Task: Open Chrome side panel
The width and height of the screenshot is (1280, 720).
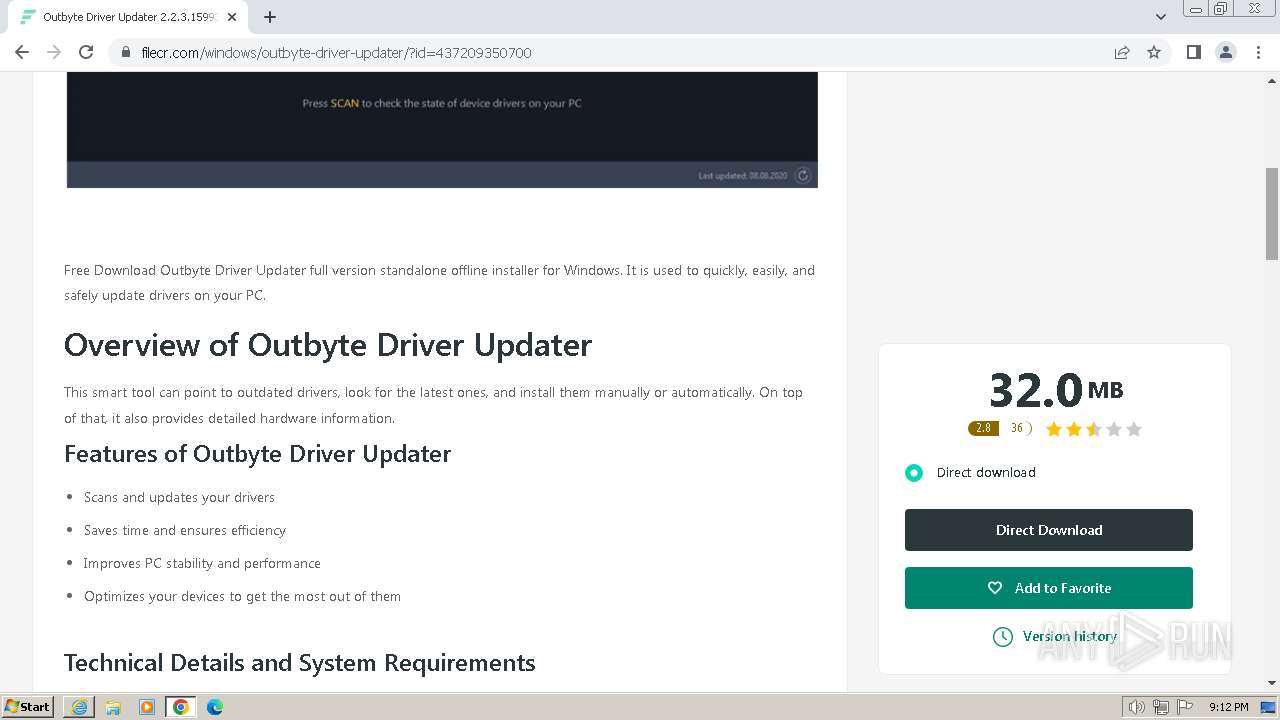Action: [x=1194, y=53]
